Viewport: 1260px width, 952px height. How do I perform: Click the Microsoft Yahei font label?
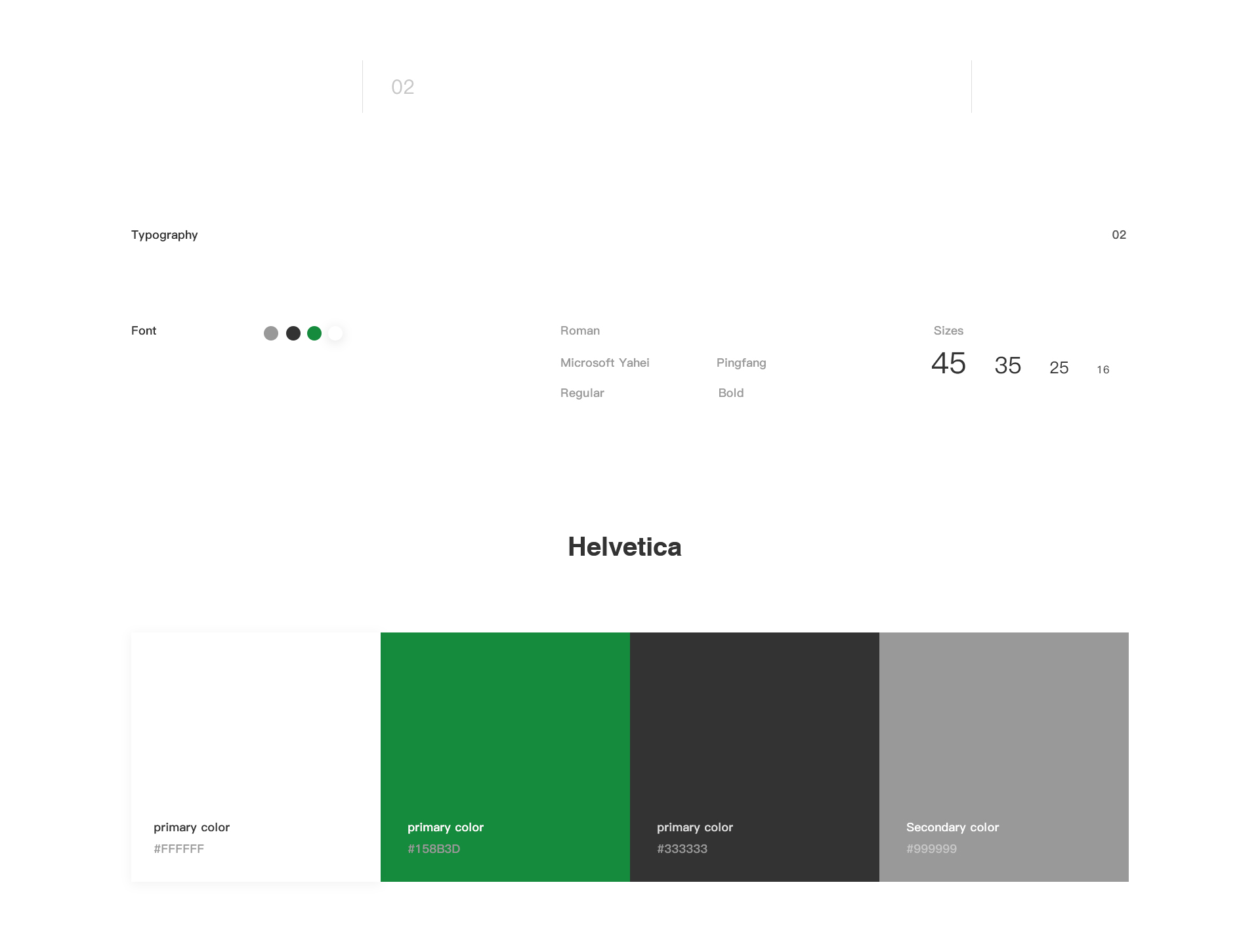click(604, 363)
